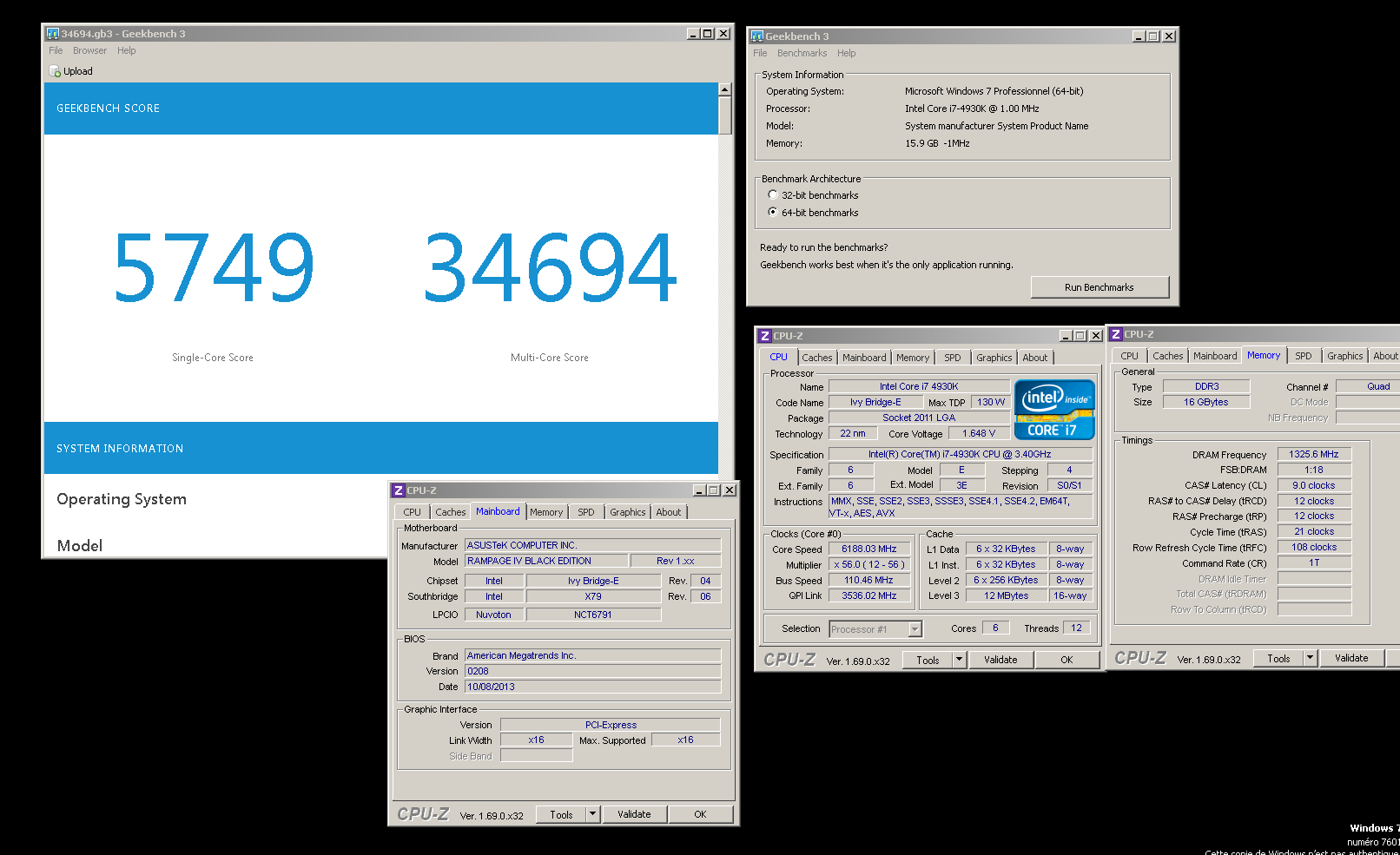The height and width of the screenshot is (855, 1400).
Task: Select 64-bit benchmarks radio button
Action: click(x=773, y=213)
